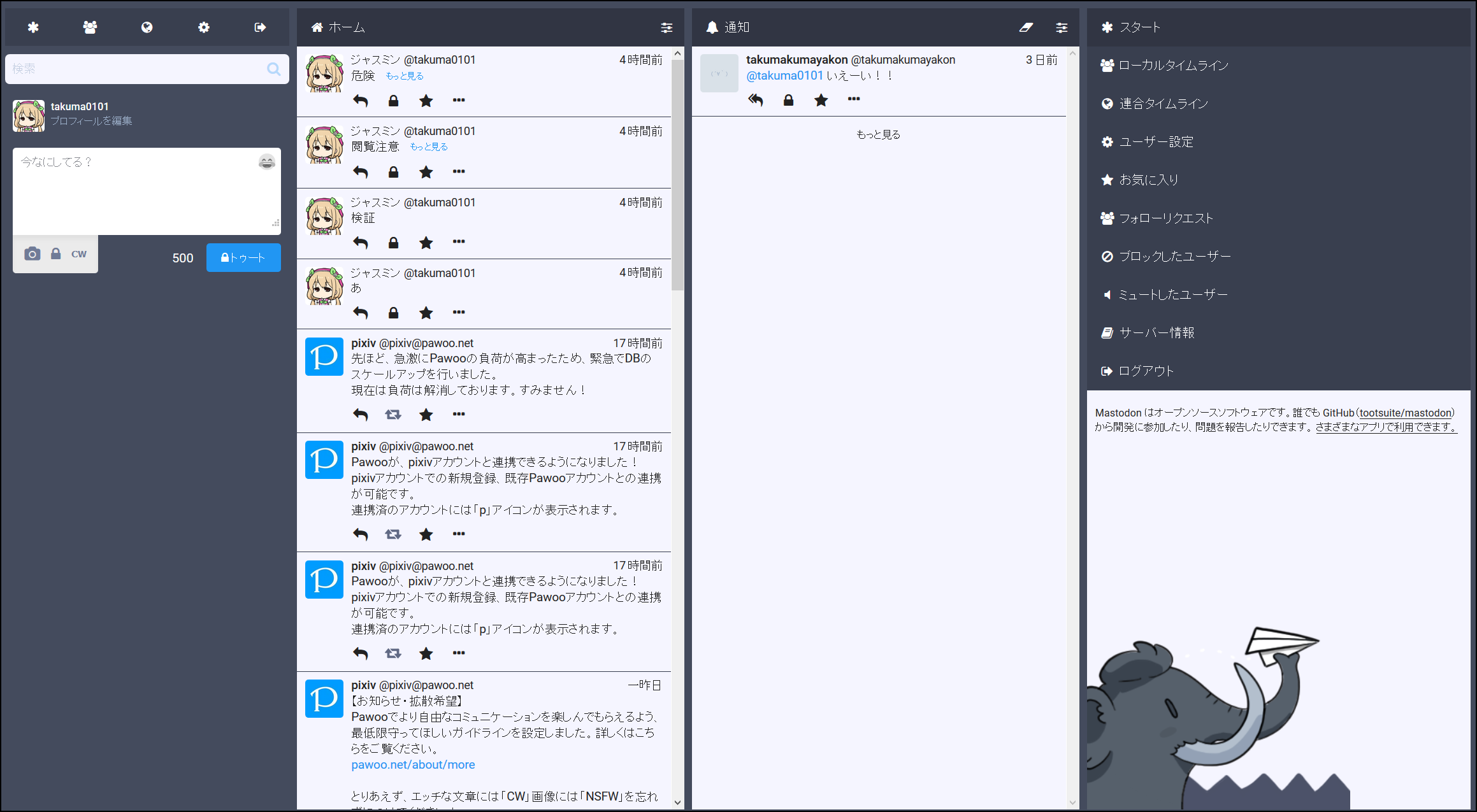Viewport: 1477px width, 812px height.
Task: Click the 検索 search input field
Action: pyautogui.click(x=137, y=69)
